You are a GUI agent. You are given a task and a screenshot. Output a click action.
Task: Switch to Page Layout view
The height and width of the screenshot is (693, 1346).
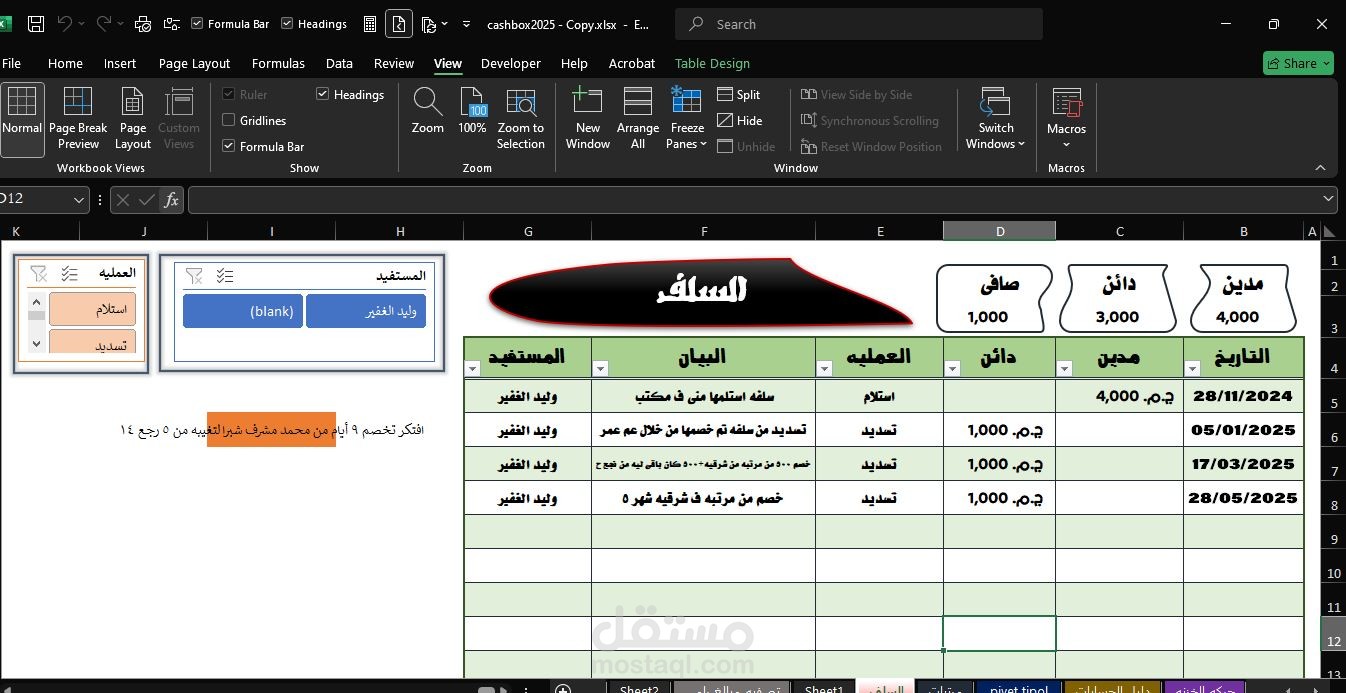(x=133, y=119)
